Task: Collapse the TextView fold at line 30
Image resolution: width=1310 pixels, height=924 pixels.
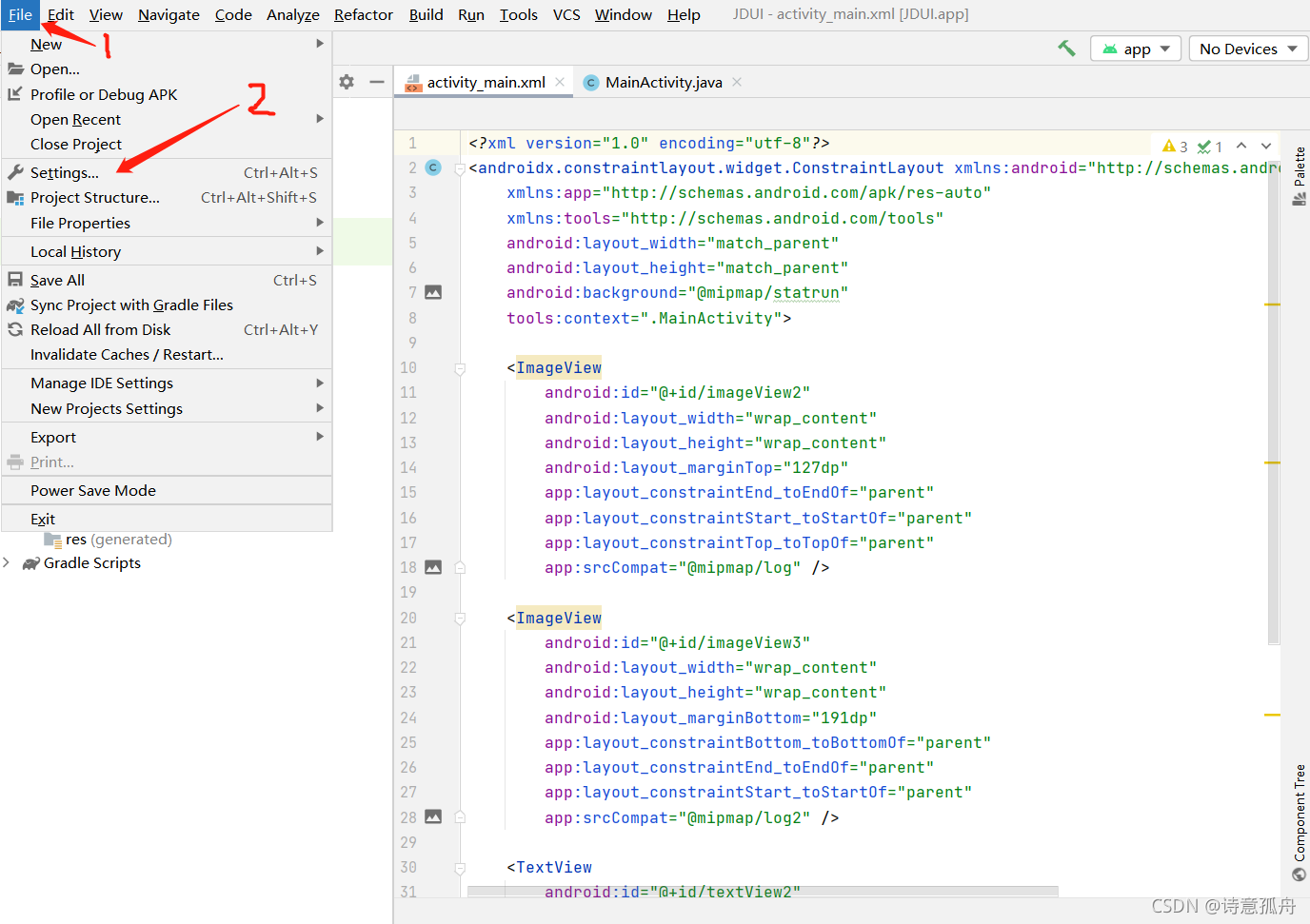Action: (x=460, y=868)
